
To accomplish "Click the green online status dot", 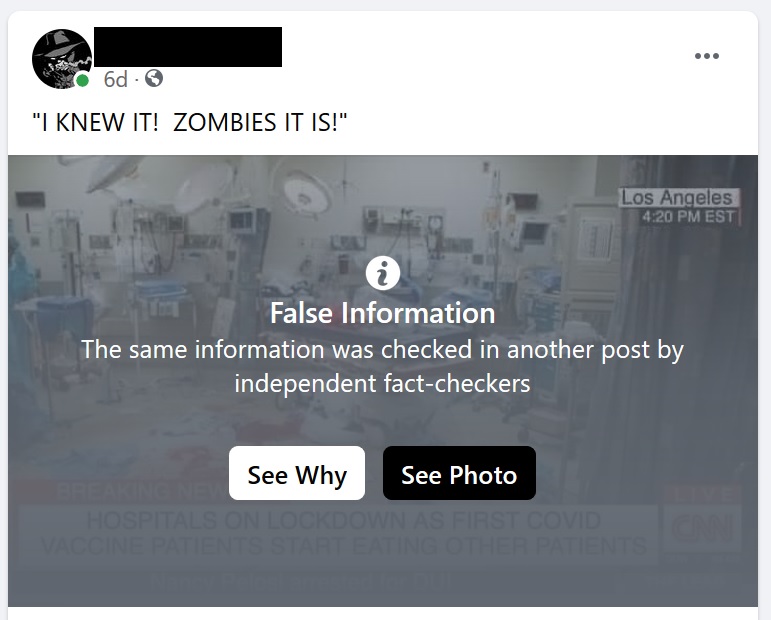I will tap(83, 80).
